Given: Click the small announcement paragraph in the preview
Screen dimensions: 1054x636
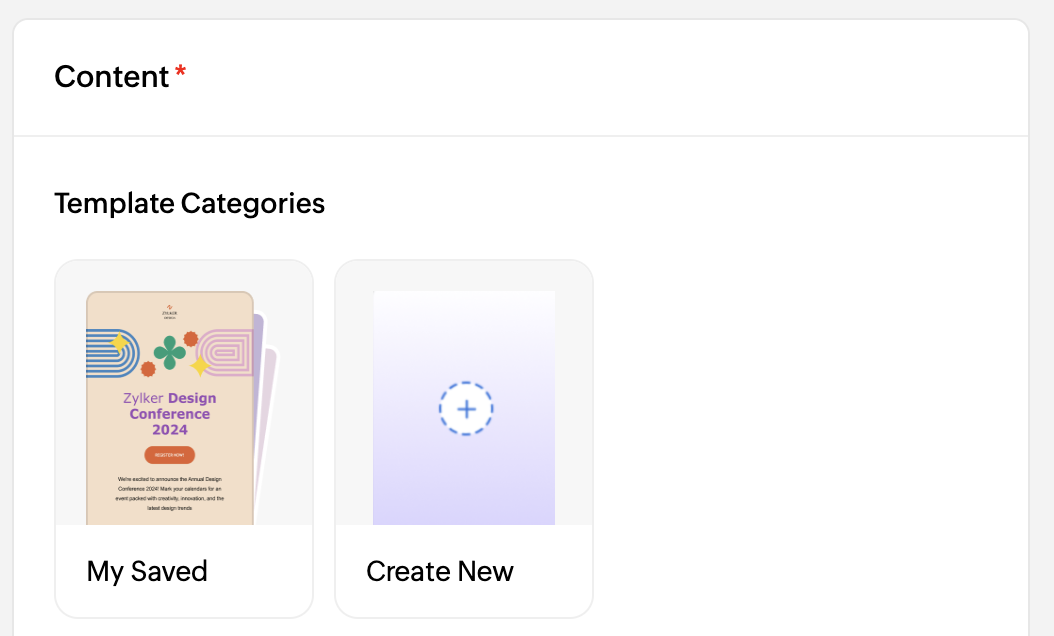Looking at the screenshot, I should [x=169, y=494].
